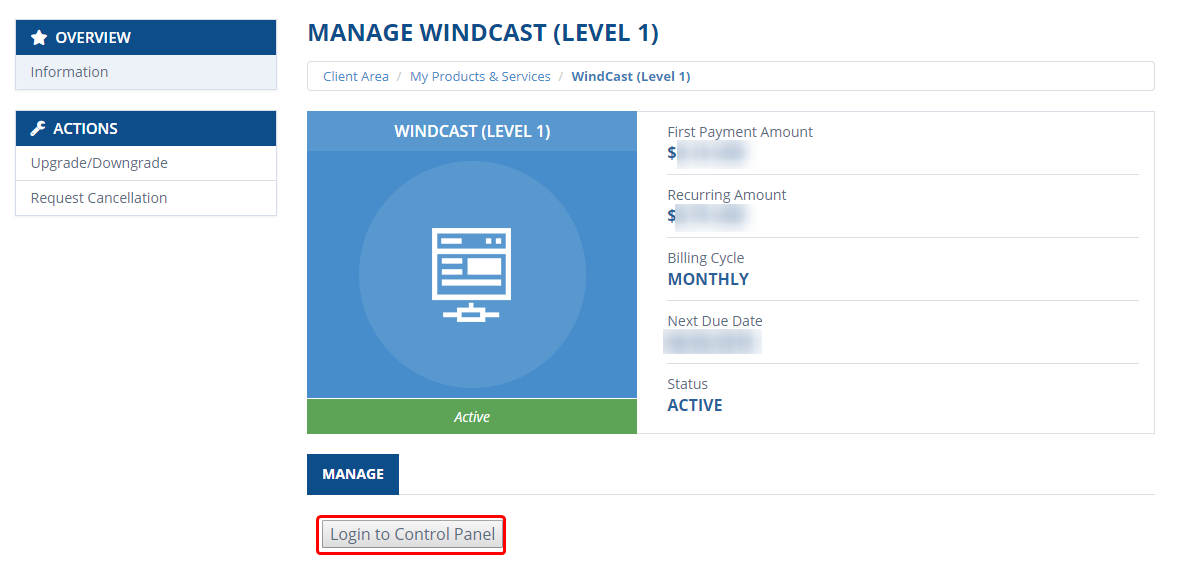Click the MONTHLY billing cycle value
The width and height of the screenshot is (1196, 578).
(x=708, y=280)
